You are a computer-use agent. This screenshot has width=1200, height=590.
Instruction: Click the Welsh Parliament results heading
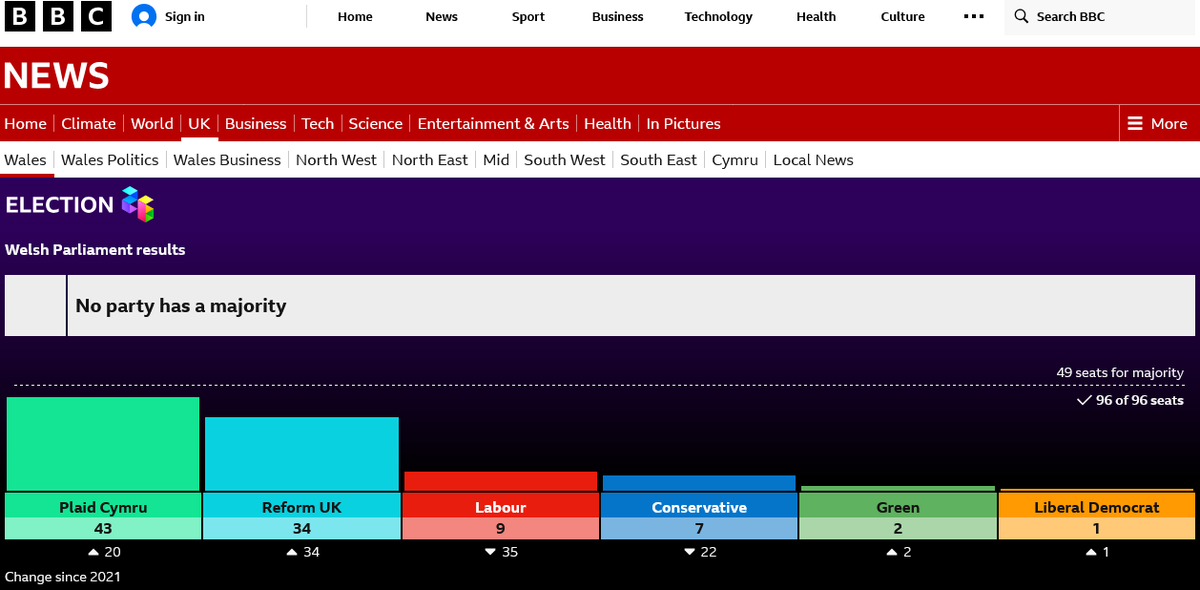(x=95, y=250)
